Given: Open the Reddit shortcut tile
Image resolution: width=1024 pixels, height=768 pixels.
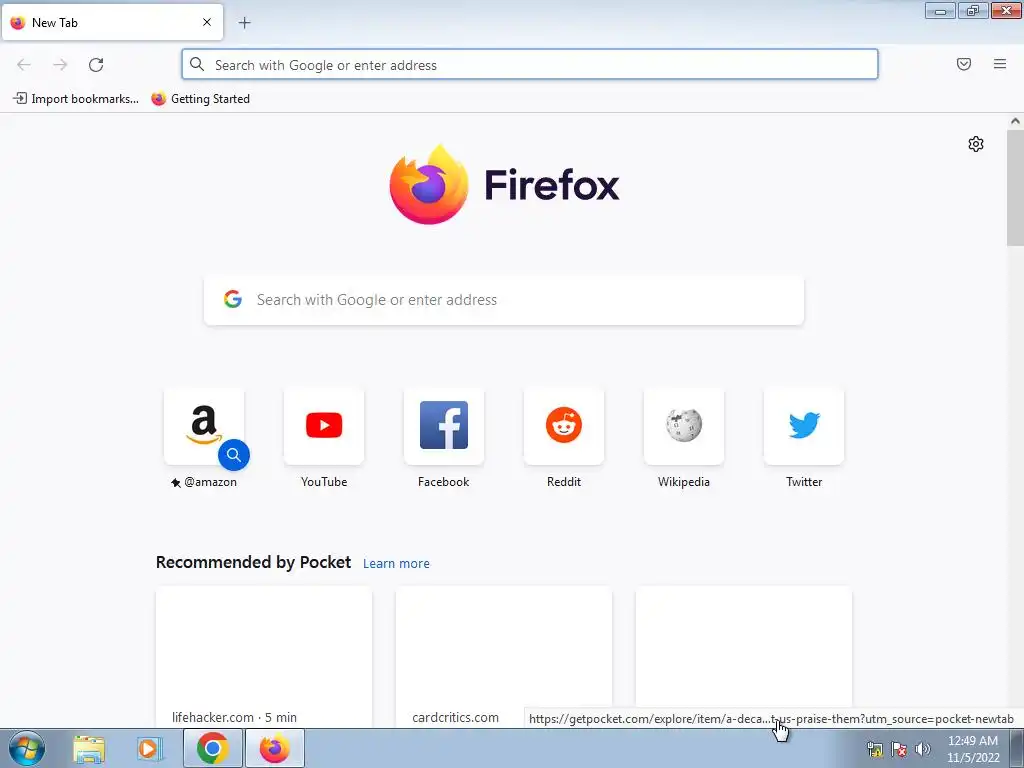Looking at the screenshot, I should 564,426.
